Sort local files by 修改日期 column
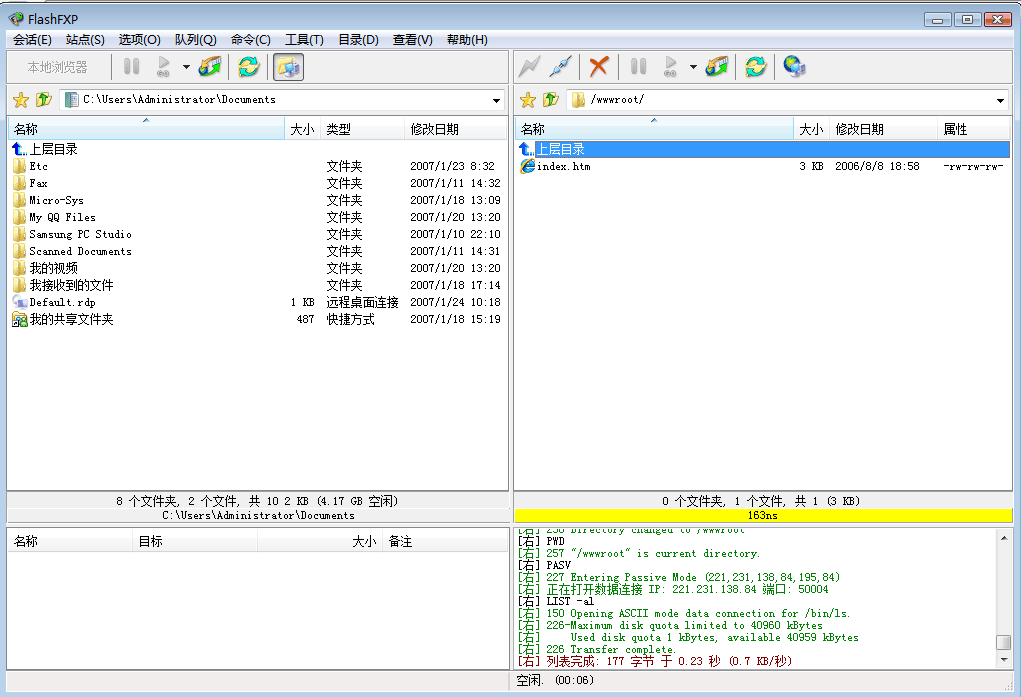 (434, 129)
